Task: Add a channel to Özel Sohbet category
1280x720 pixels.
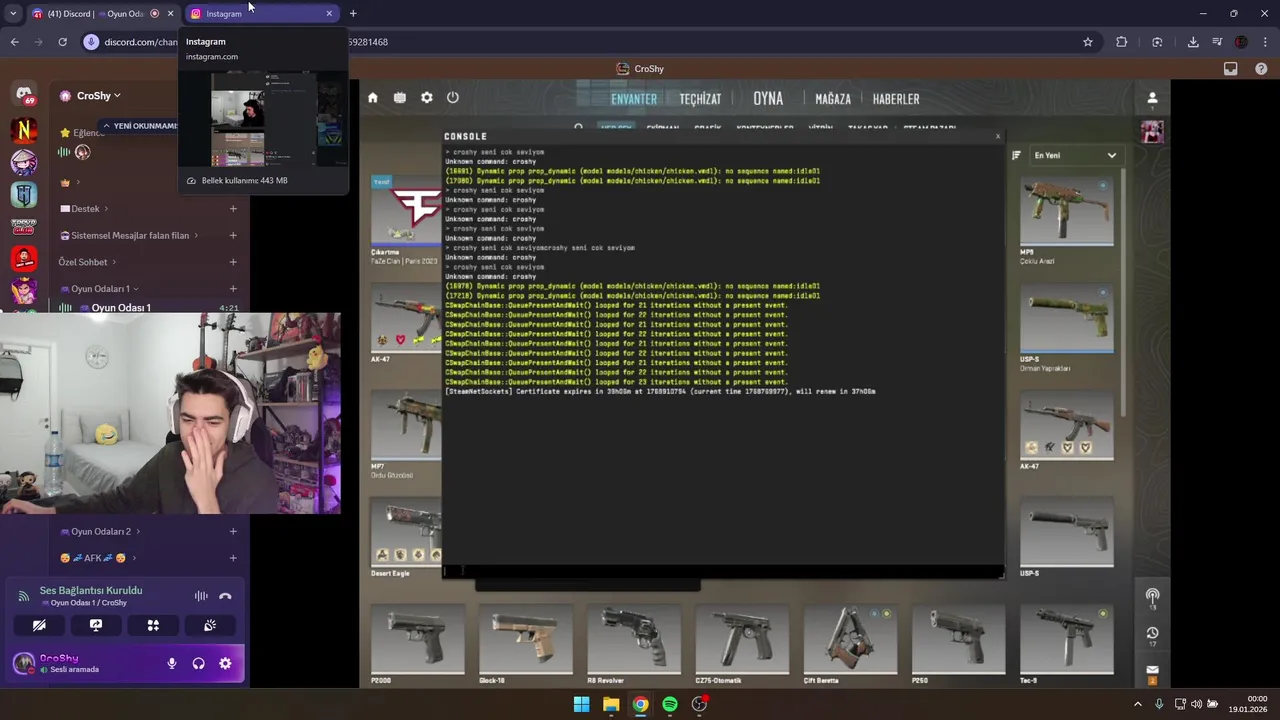Action: click(233, 262)
